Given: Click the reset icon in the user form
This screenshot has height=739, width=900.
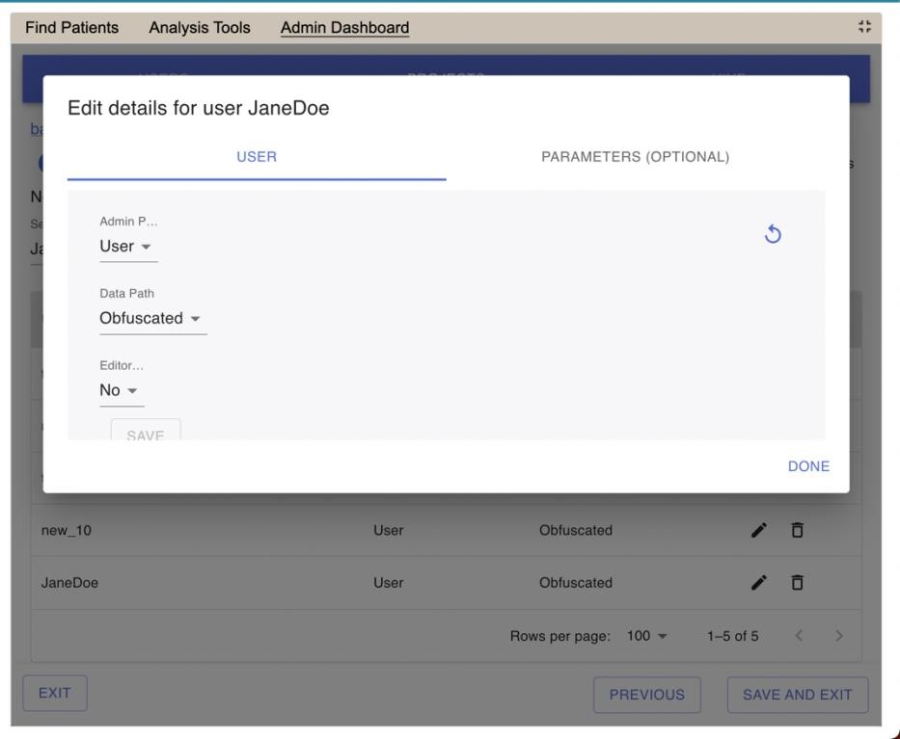Looking at the screenshot, I should point(772,234).
